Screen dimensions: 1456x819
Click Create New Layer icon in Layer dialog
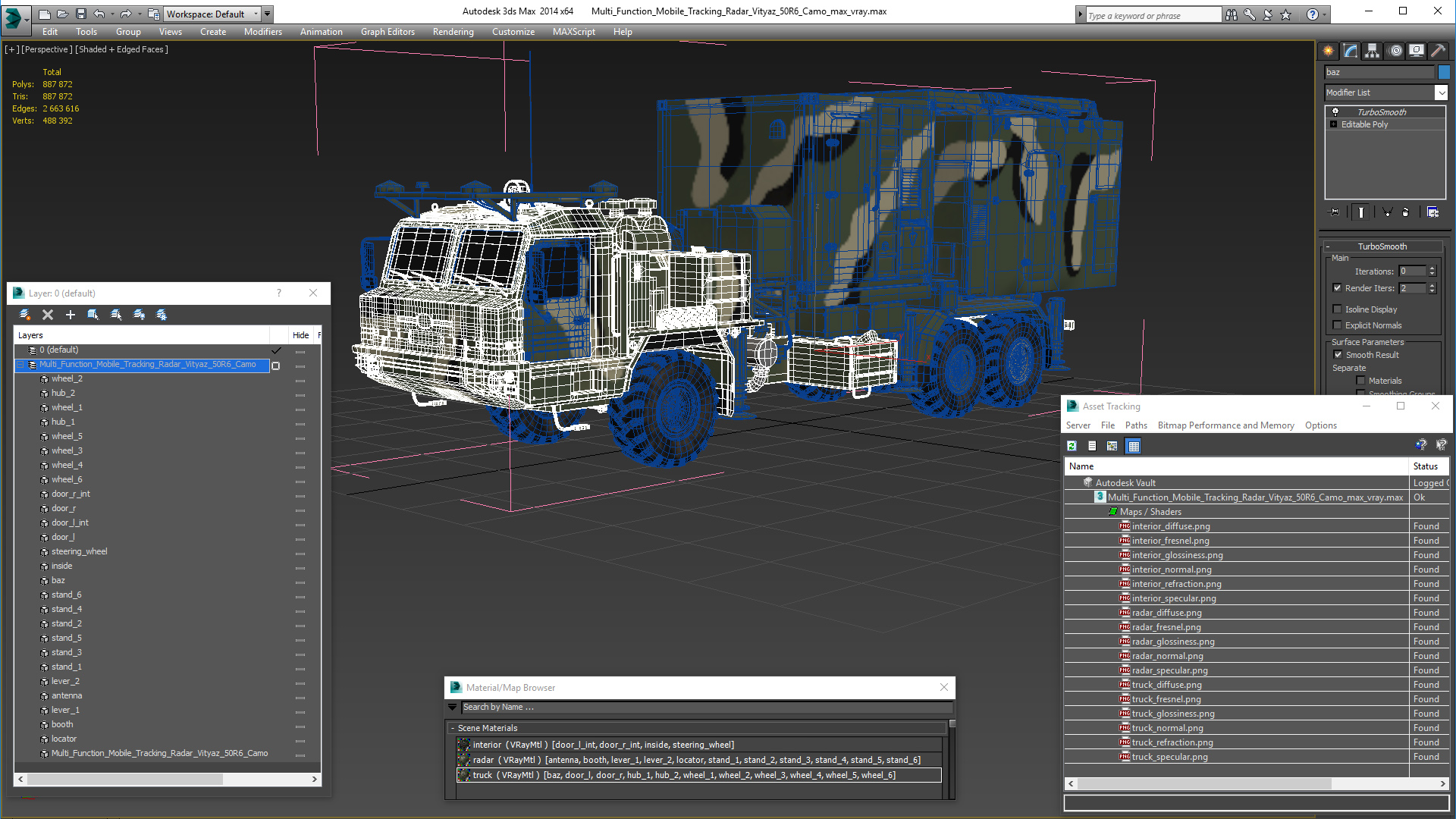click(x=25, y=315)
